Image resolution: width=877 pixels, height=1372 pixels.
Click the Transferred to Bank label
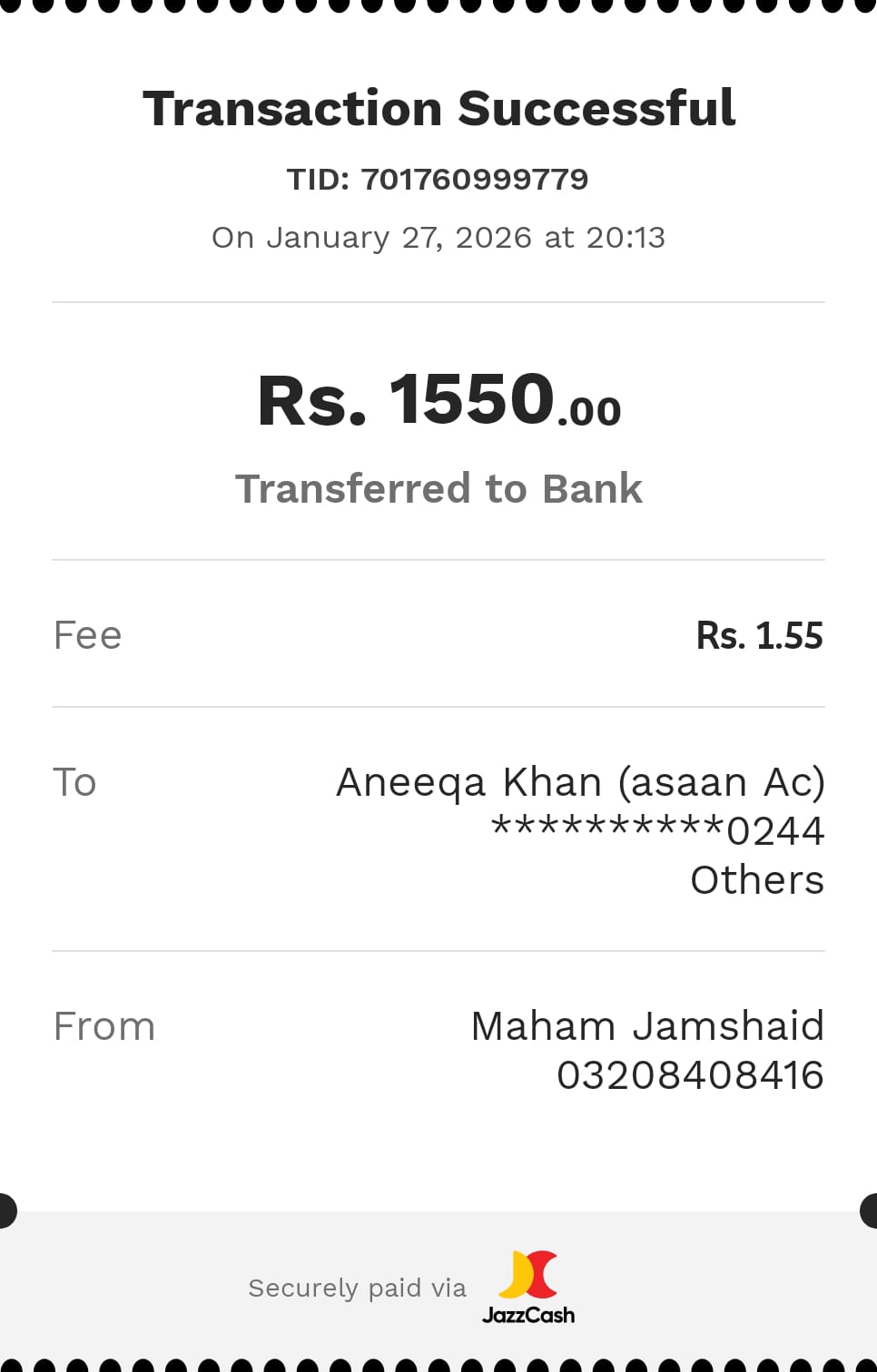point(438,489)
